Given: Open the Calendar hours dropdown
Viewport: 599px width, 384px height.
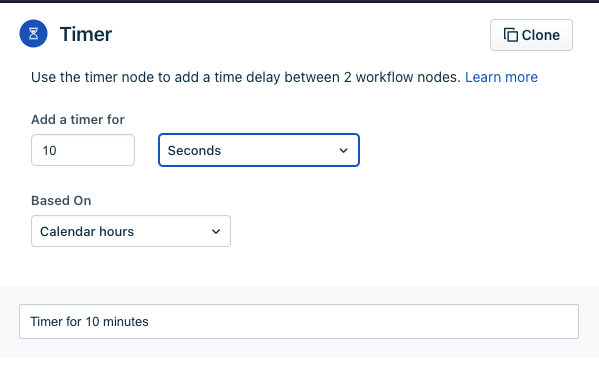Looking at the screenshot, I should pos(131,231).
